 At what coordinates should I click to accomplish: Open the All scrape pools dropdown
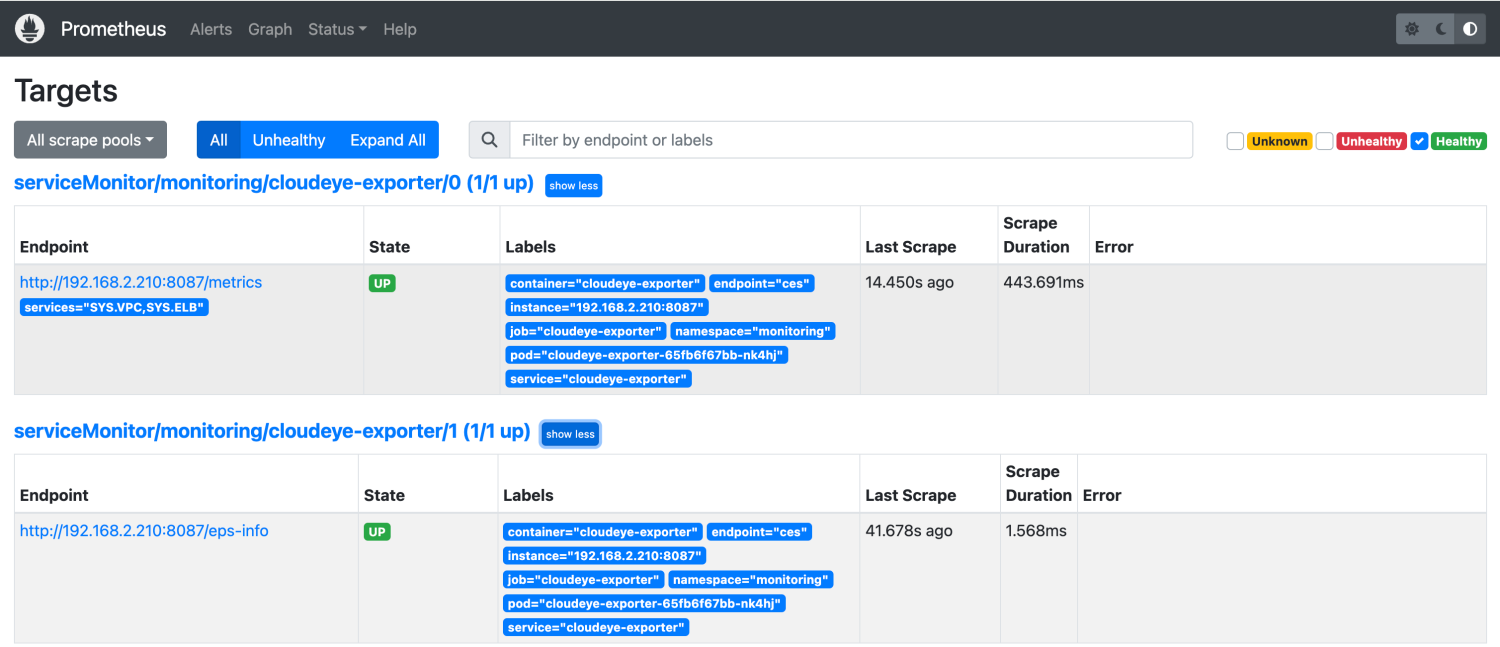coord(90,140)
